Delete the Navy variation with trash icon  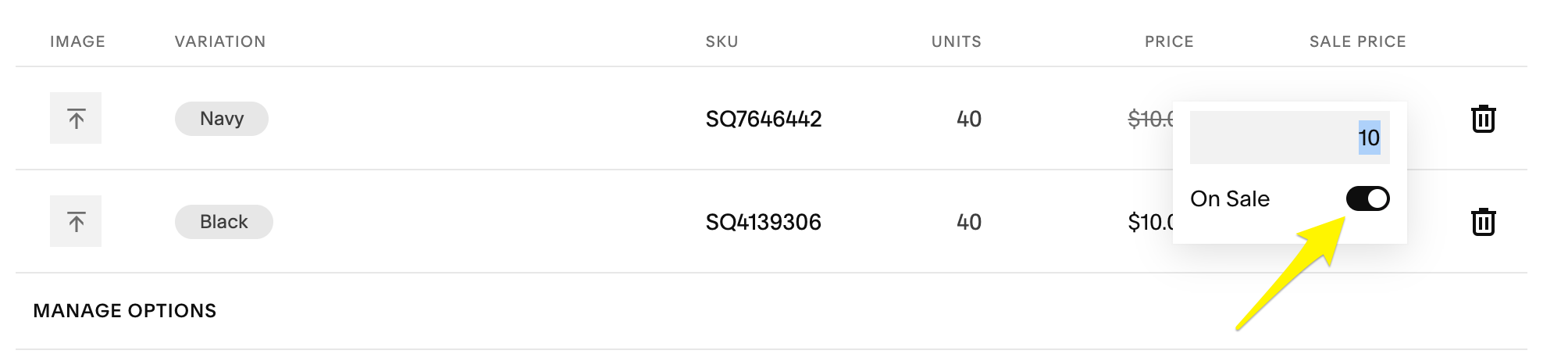(x=1483, y=119)
